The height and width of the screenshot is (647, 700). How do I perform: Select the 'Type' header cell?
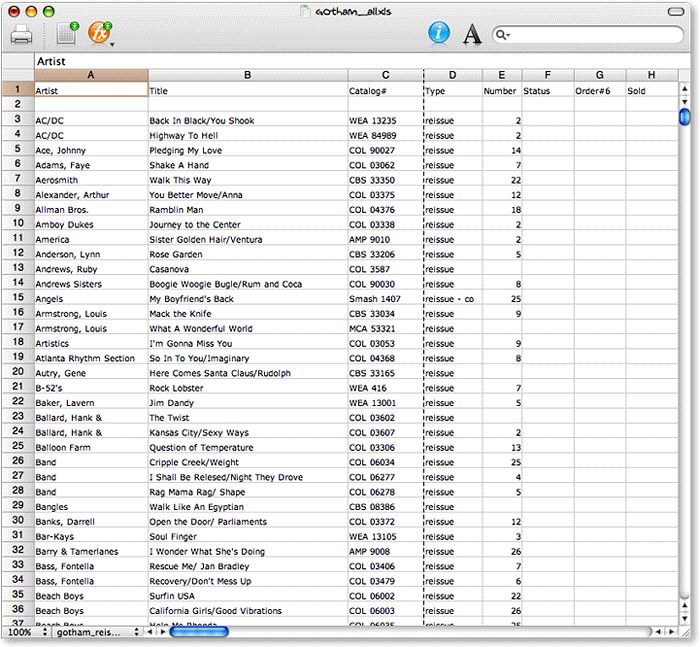[453, 91]
